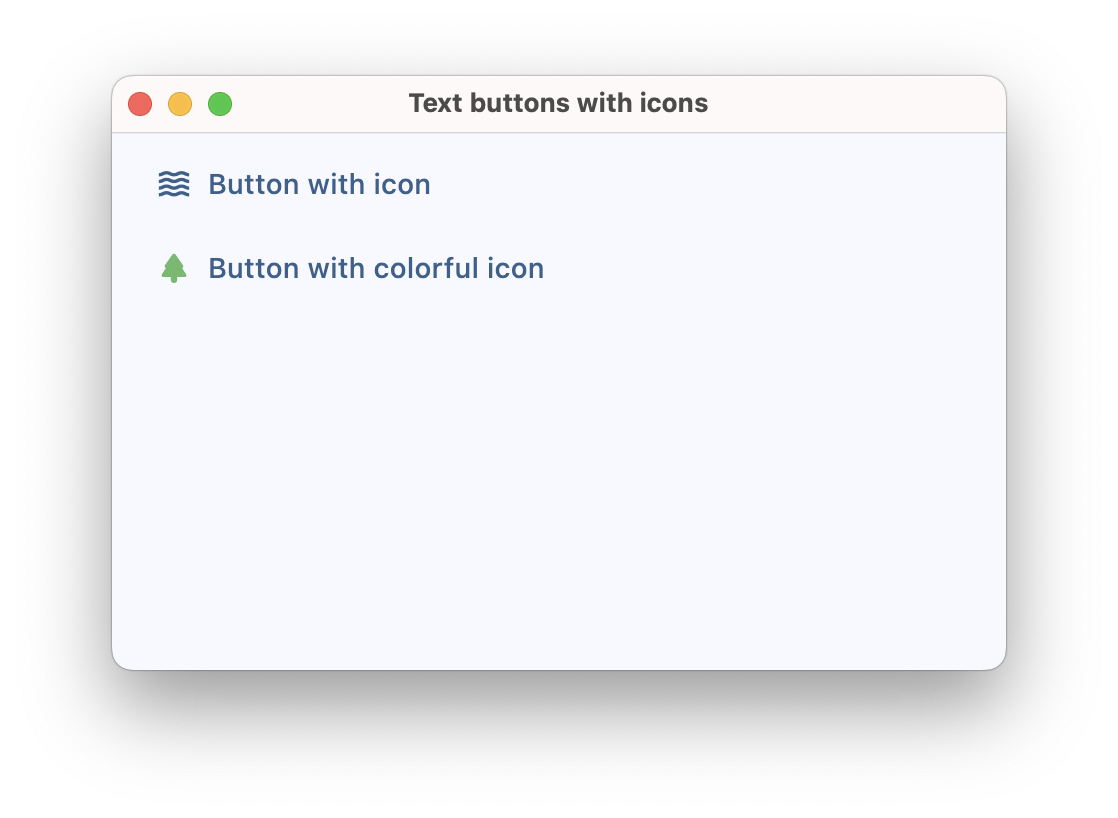This screenshot has height=818, width=1118.
Task: Click the empty area of the window body
Action: [558, 480]
